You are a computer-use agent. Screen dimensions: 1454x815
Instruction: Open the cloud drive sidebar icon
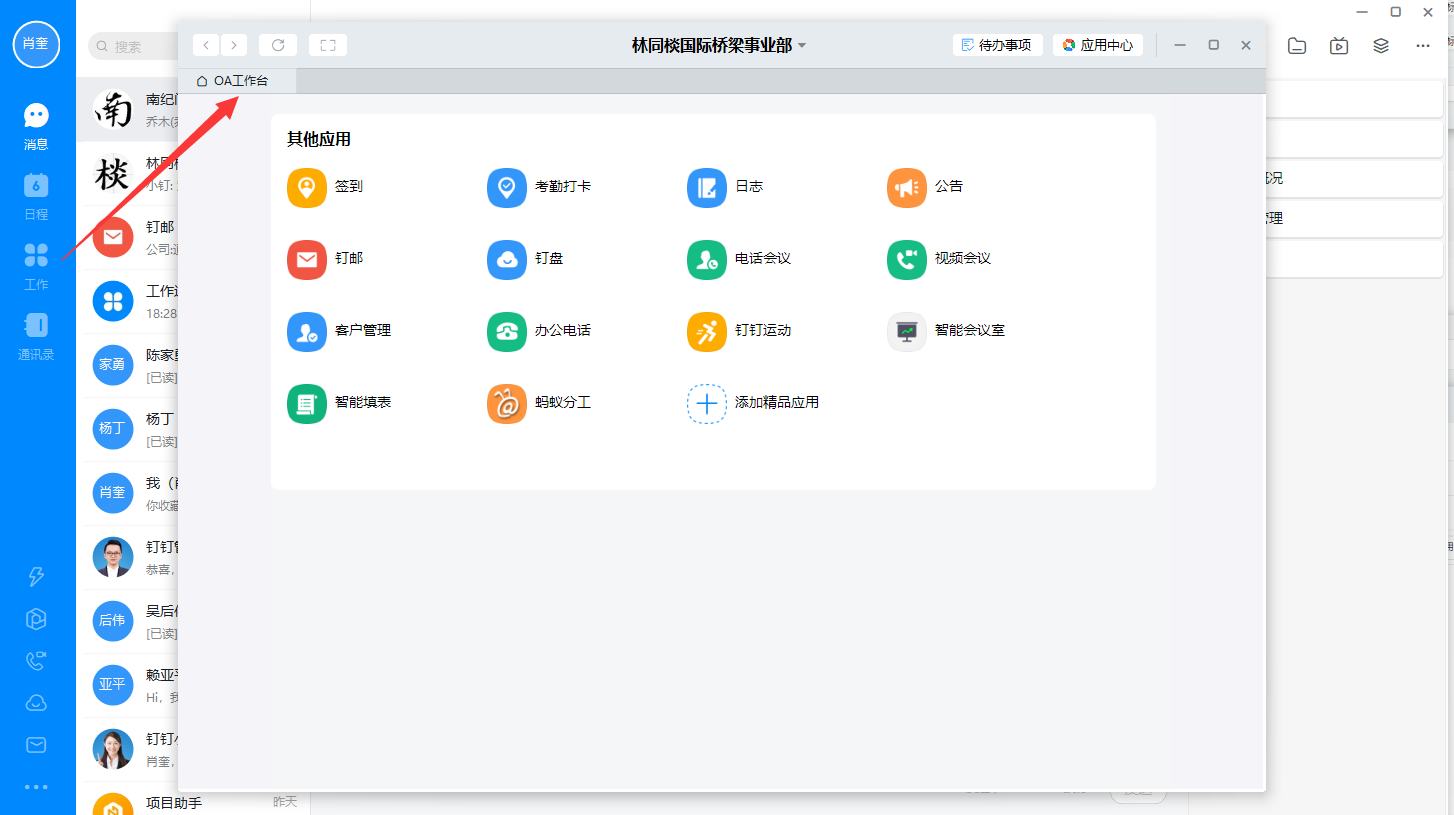36,703
